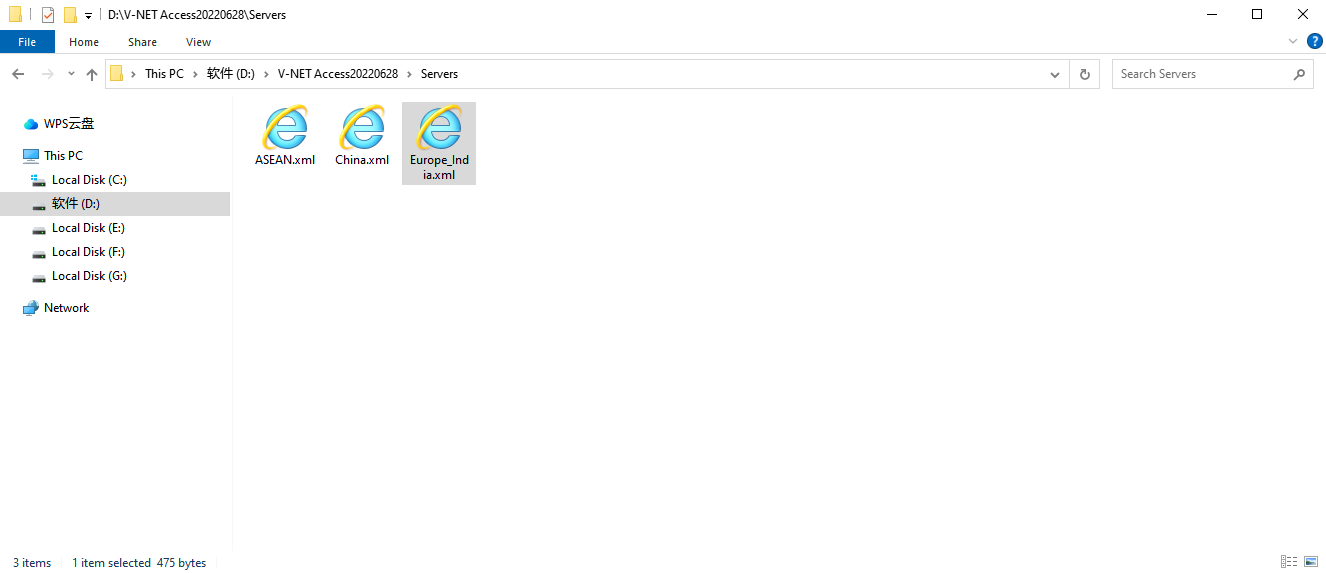1326x573 pixels.
Task: Open the address bar history dropdown
Action: 1055,74
